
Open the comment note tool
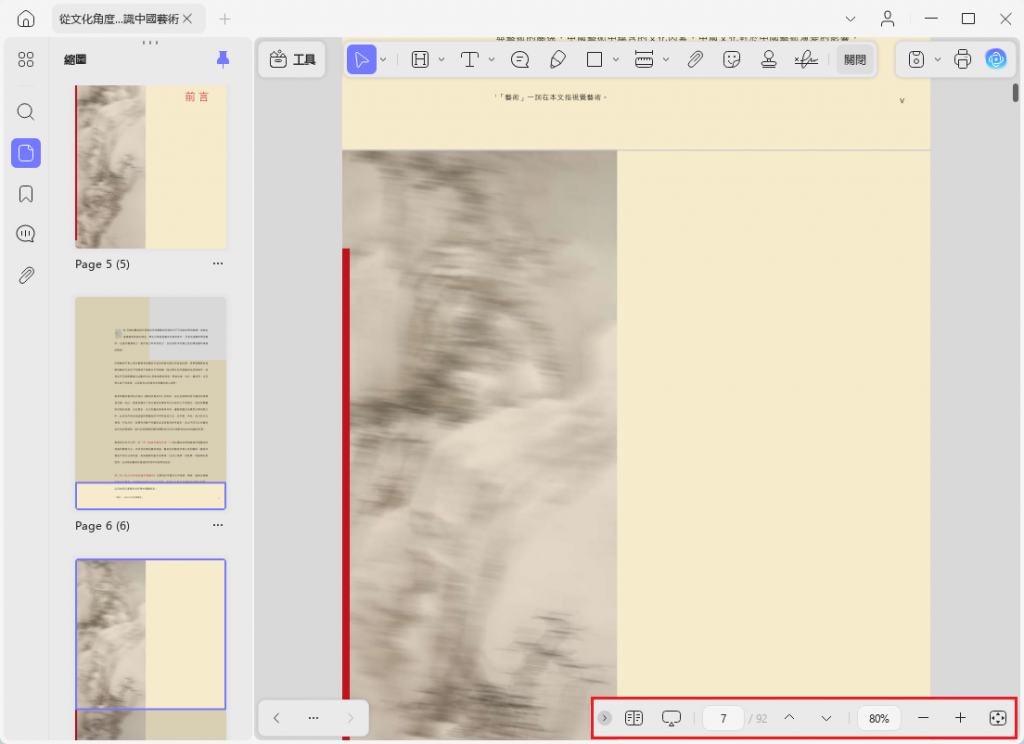520,60
